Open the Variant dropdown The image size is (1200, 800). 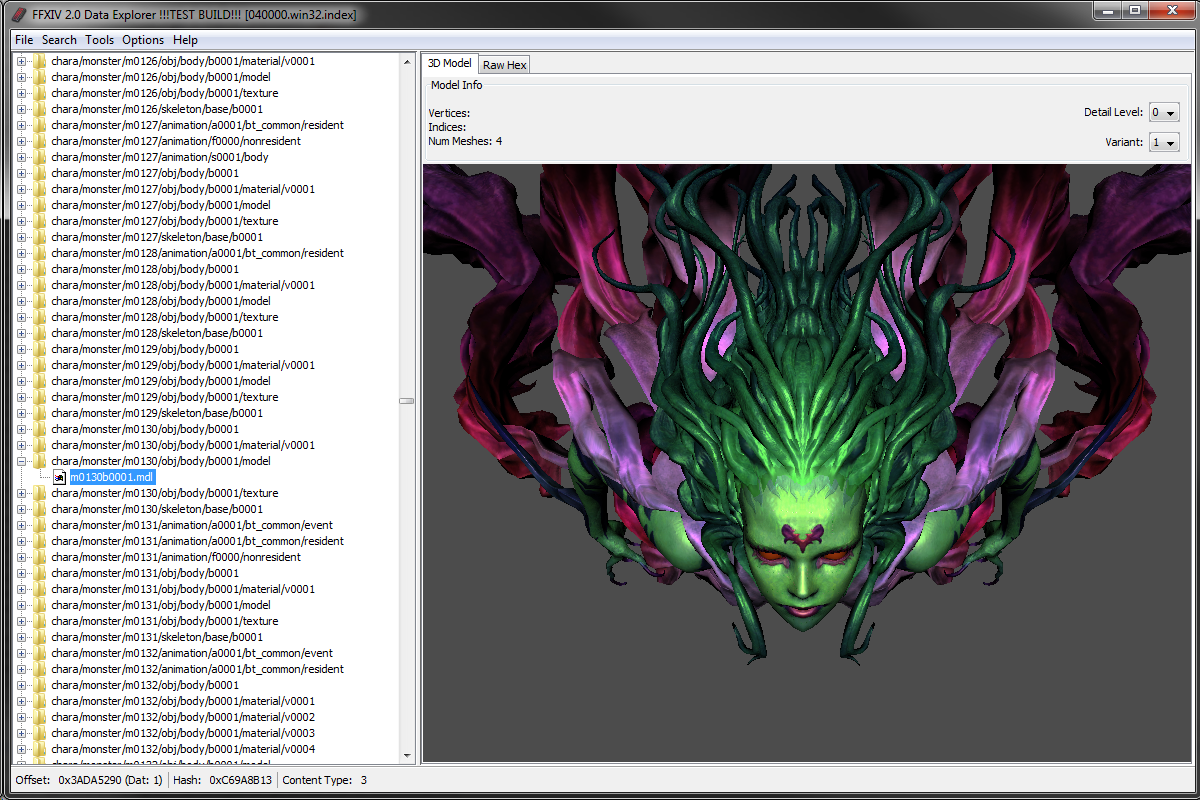click(1164, 142)
